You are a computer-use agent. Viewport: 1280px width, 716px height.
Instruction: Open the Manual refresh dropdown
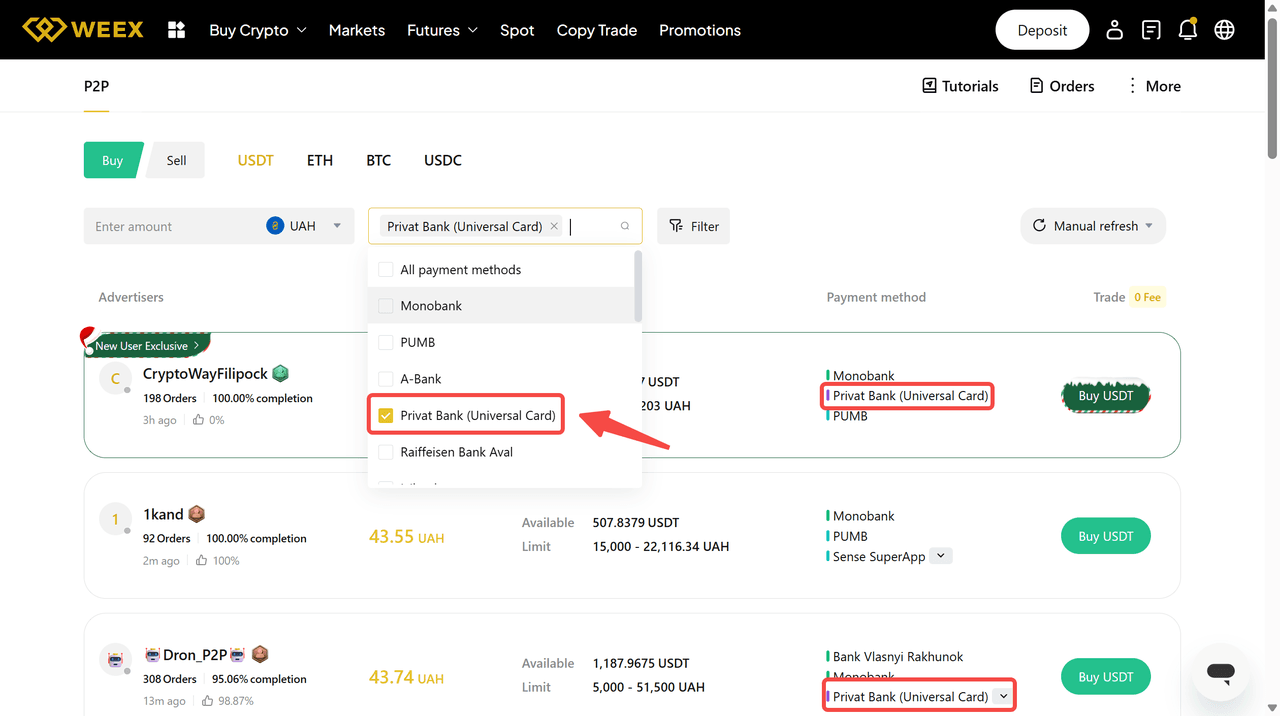1093,226
